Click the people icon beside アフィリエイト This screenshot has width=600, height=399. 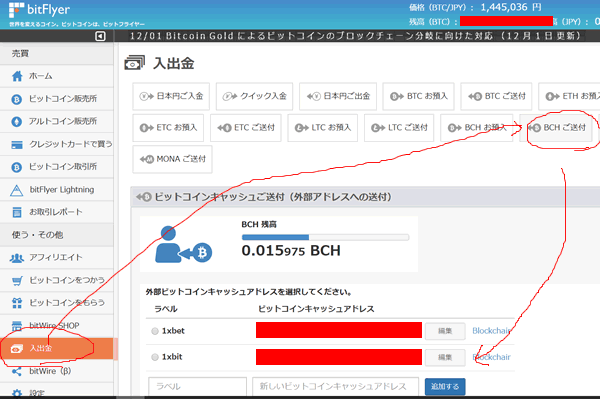click(17, 258)
